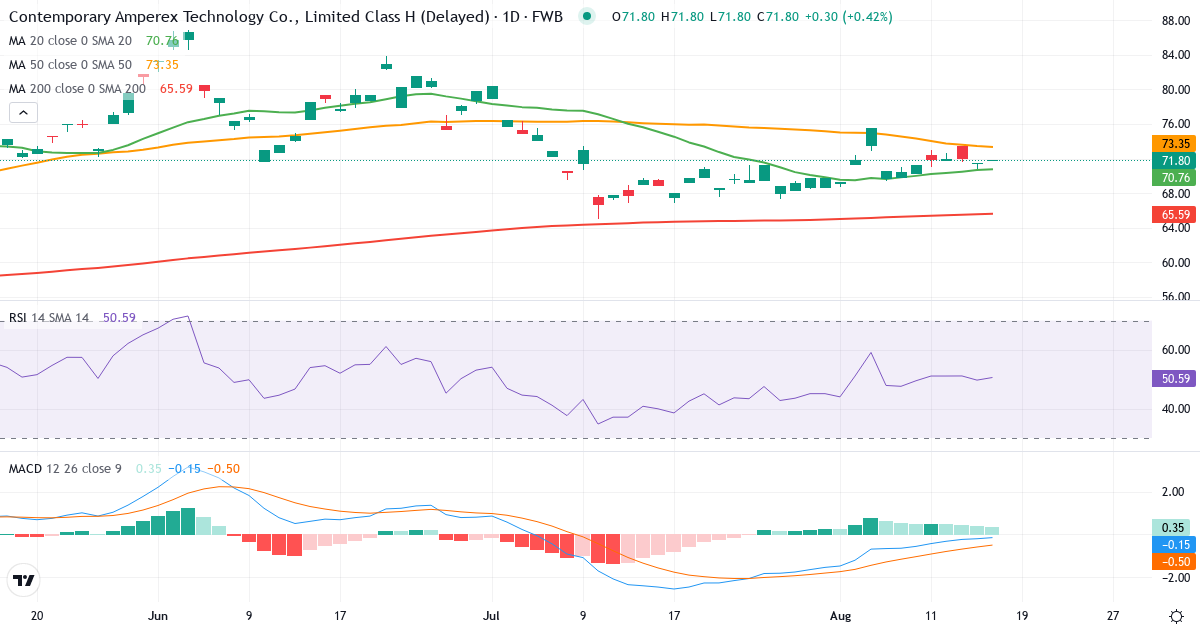1200x630 pixels.
Task: Click the MACD scale value -2.00
Action: (x=1174, y=578)
